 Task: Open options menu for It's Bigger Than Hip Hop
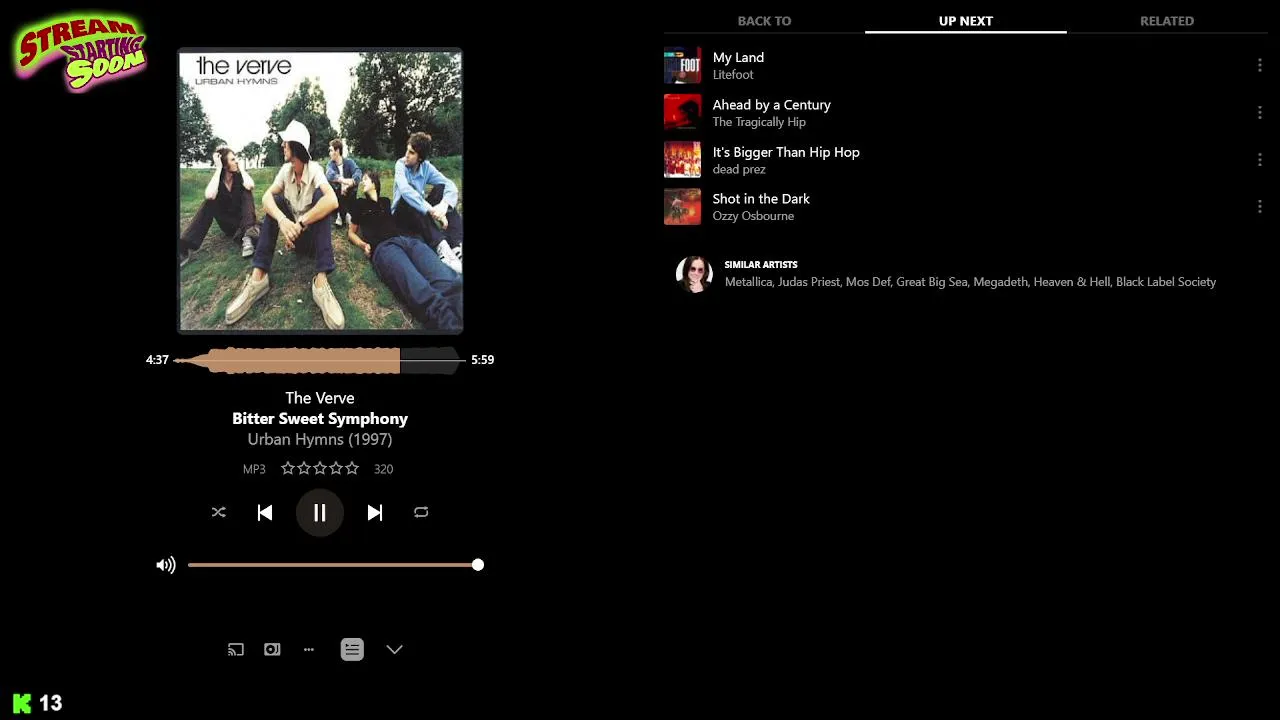point(1259,160)
